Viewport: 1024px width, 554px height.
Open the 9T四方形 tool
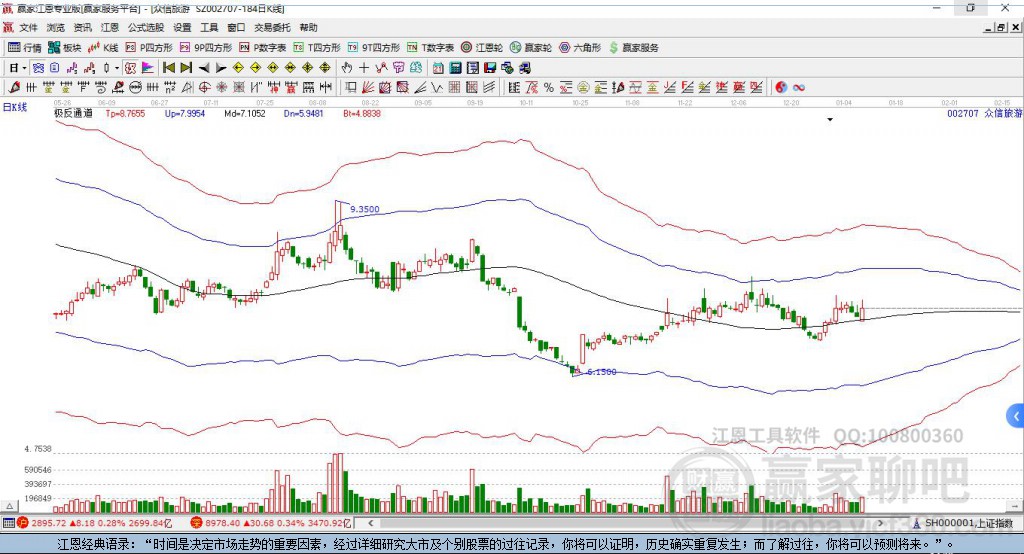(374, 48)
